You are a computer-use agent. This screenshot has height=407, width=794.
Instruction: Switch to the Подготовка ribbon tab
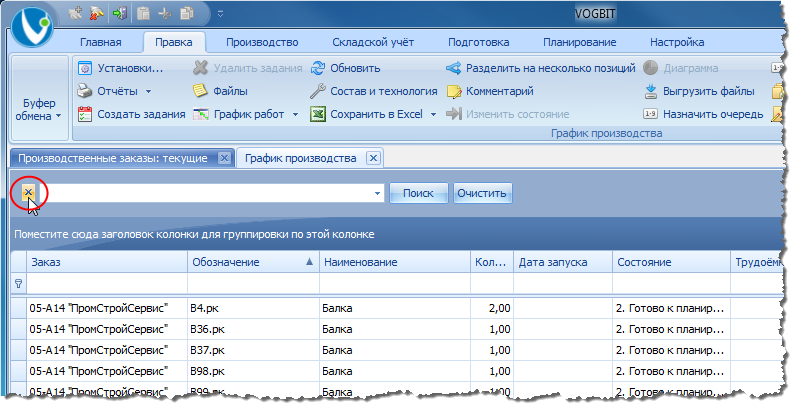[479, 43]
